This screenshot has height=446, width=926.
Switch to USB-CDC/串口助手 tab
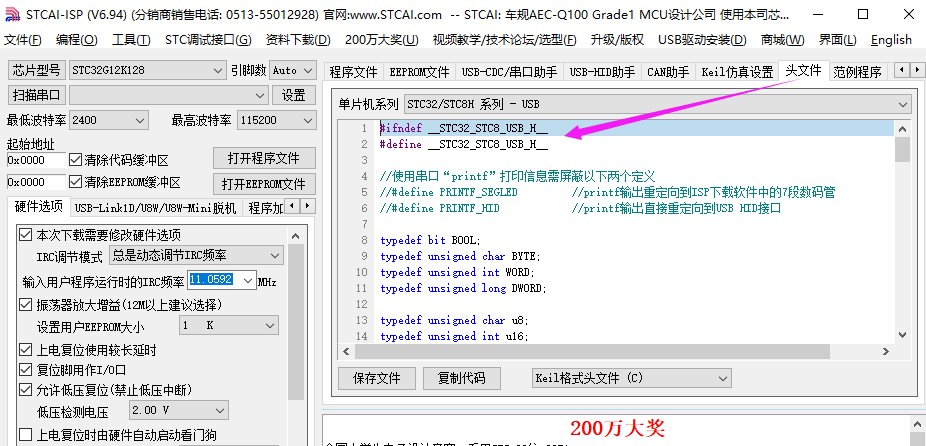[x=509, y=72]
